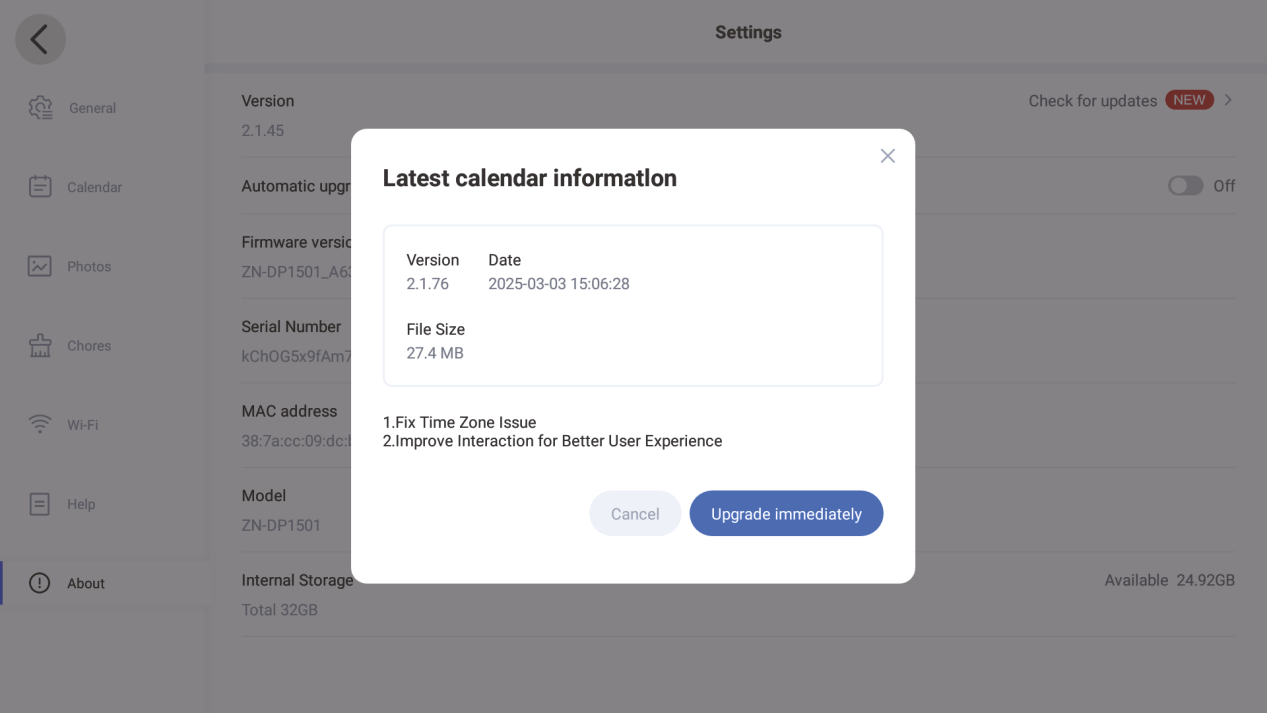Open Photos from the sidebar
The height and width of the screenshot is (713, 1267).
tap(40, 265)
